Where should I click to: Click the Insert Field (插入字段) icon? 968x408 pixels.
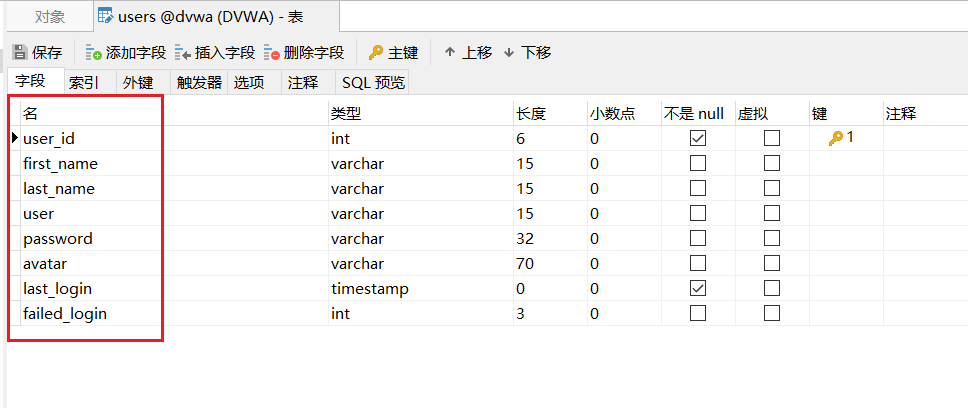pos(183,52)
